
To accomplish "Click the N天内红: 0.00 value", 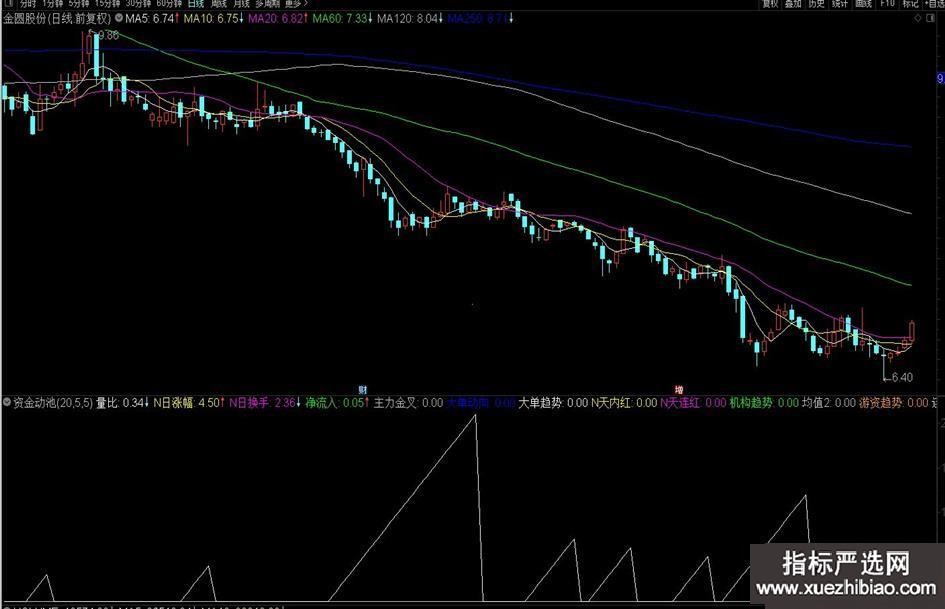I will [x=624, y=403].
